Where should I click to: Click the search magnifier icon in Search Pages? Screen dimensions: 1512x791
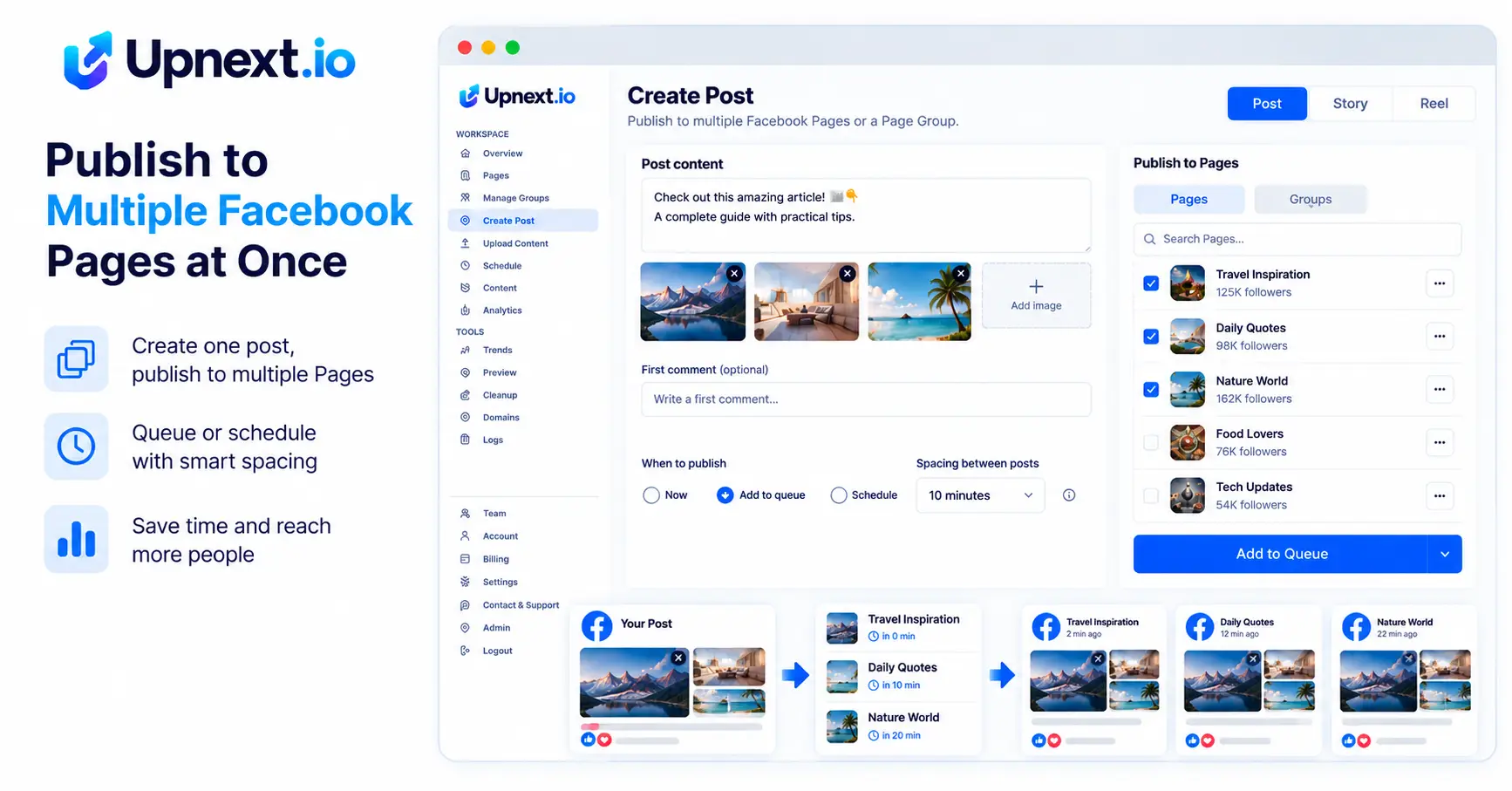1149,239
